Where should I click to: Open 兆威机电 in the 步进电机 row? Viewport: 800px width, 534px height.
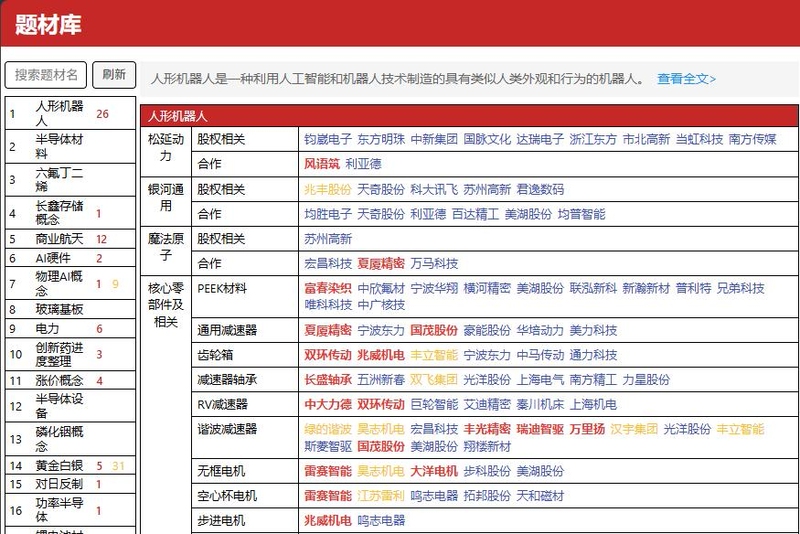[x=328, y=521]
